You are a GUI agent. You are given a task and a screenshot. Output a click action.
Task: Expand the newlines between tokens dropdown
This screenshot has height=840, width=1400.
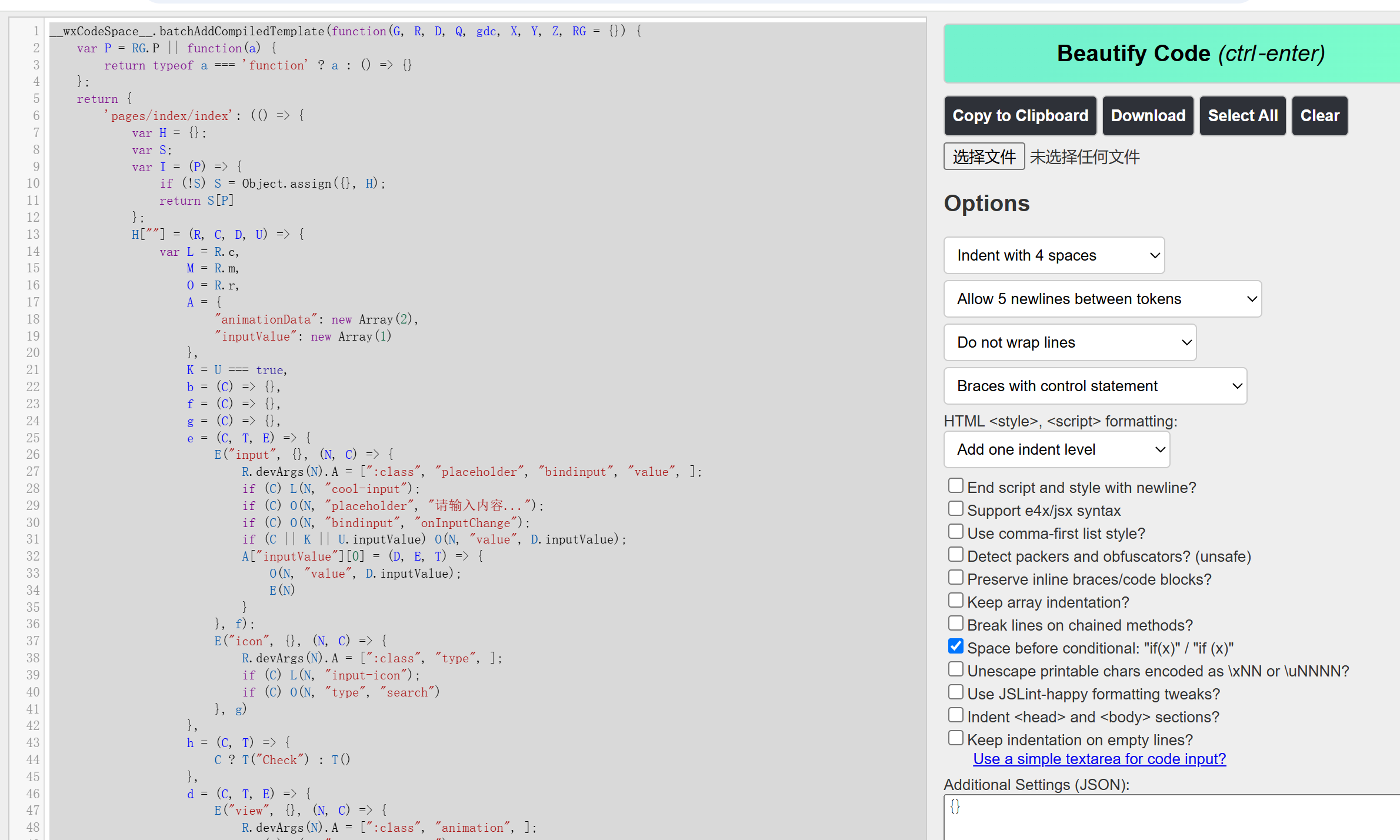coord(1102,299)
